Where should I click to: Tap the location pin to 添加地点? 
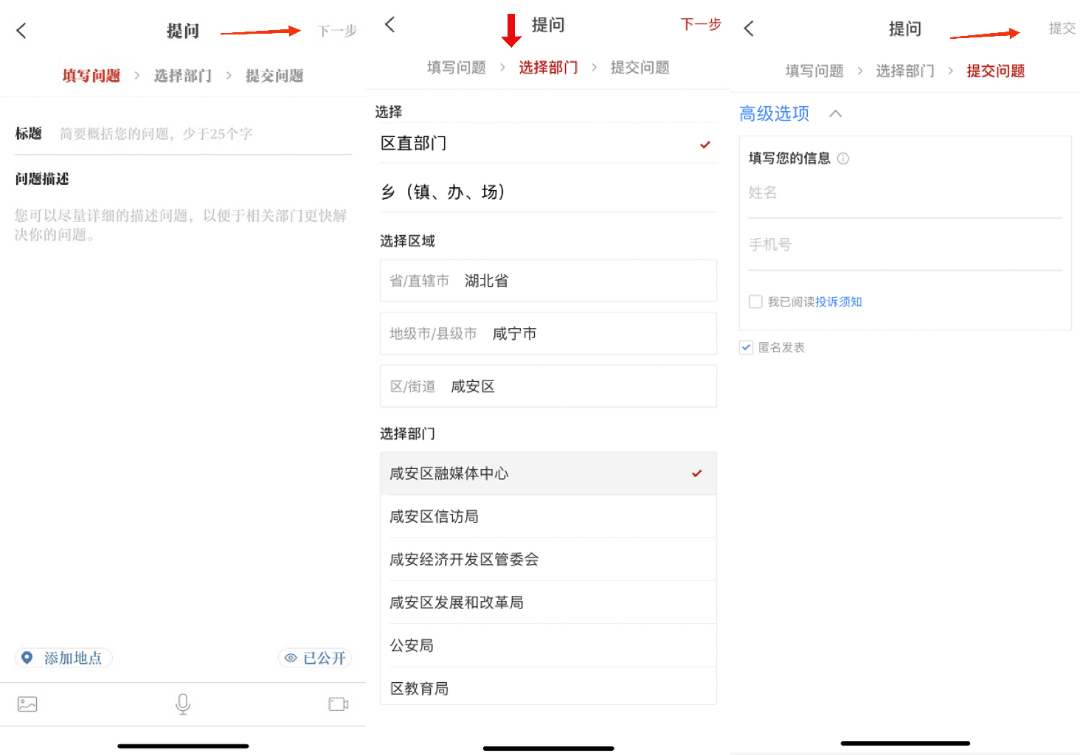coord(27,658)
